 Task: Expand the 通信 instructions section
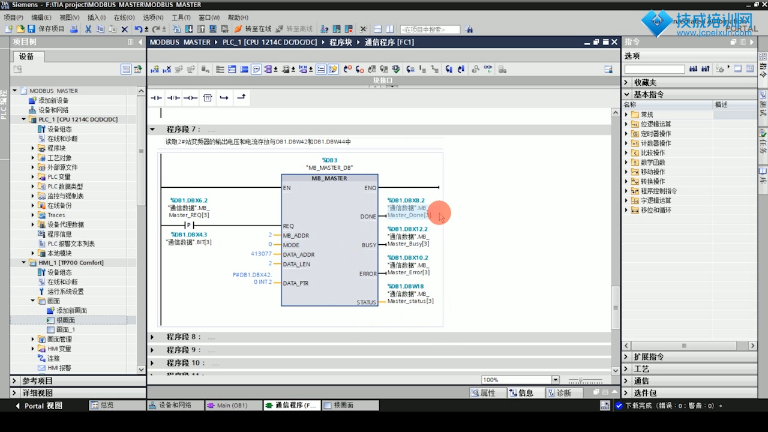626,381
